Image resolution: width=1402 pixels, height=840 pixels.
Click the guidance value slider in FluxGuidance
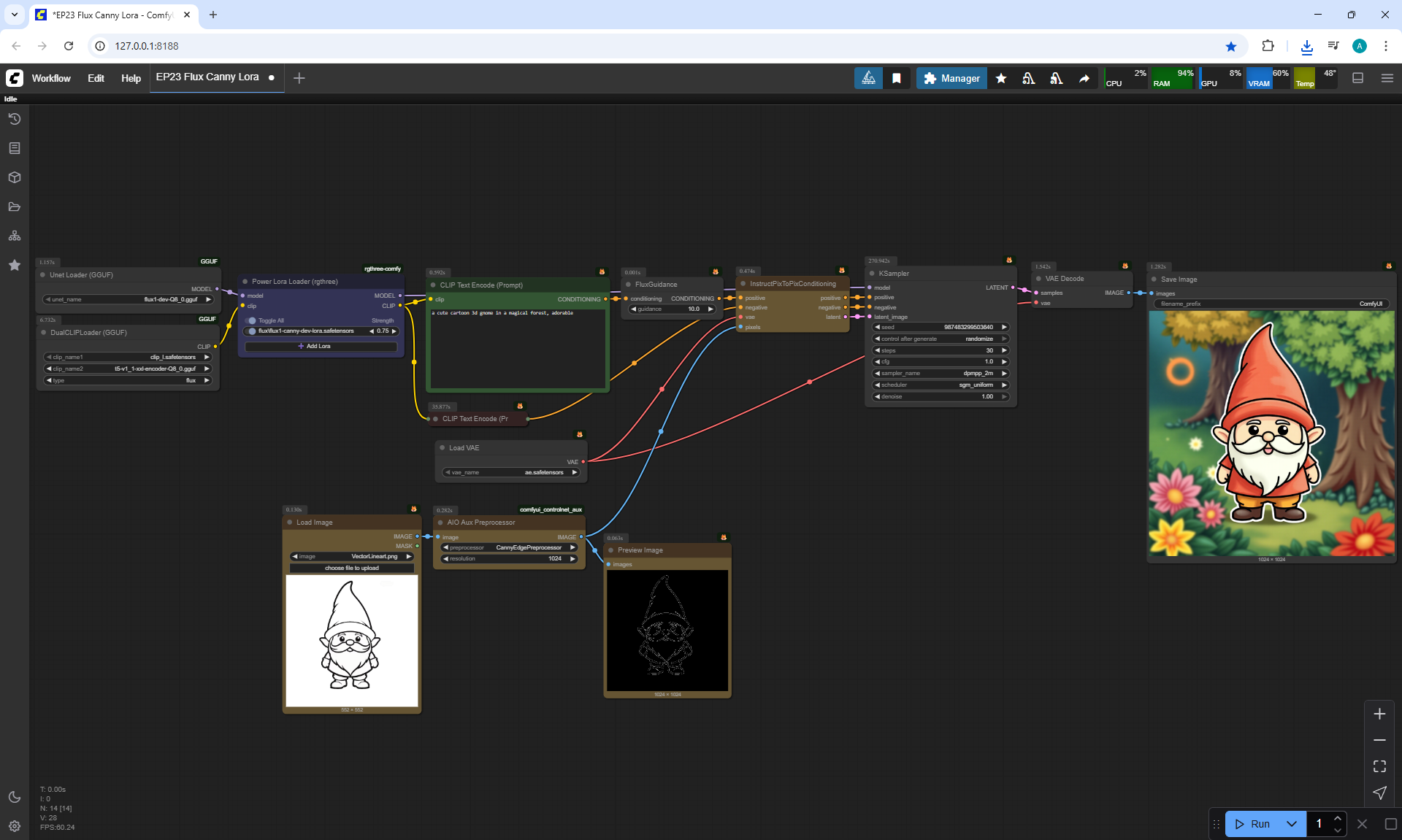(672, 309)
